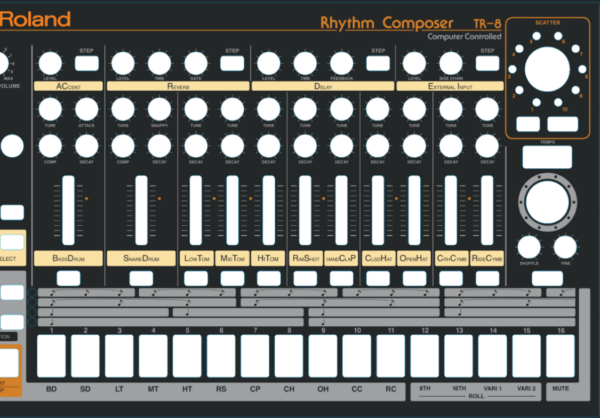This screenshot has height=418, width=600.
Task: Click the Rim Shot DECAY knob
Action: 305,146
